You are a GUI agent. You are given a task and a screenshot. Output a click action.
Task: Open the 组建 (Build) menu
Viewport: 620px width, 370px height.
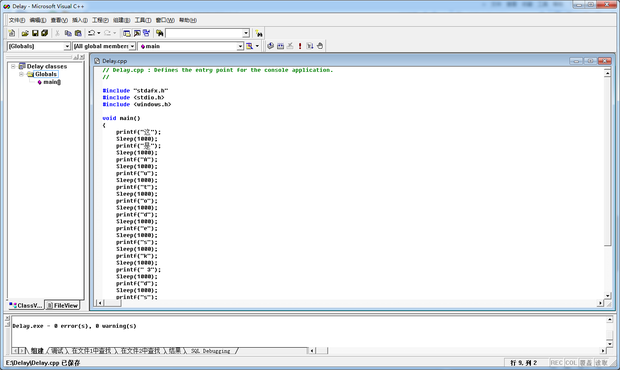tap(121, 20)
